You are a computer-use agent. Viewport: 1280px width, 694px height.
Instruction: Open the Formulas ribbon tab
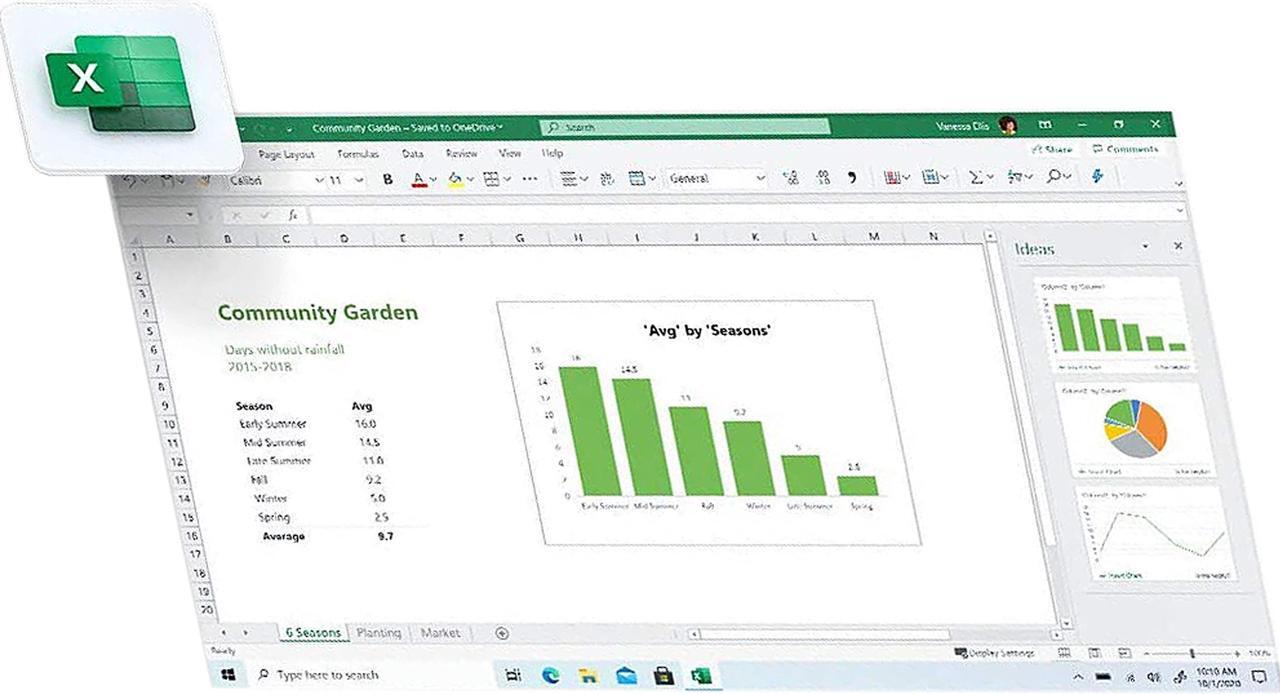357,154
